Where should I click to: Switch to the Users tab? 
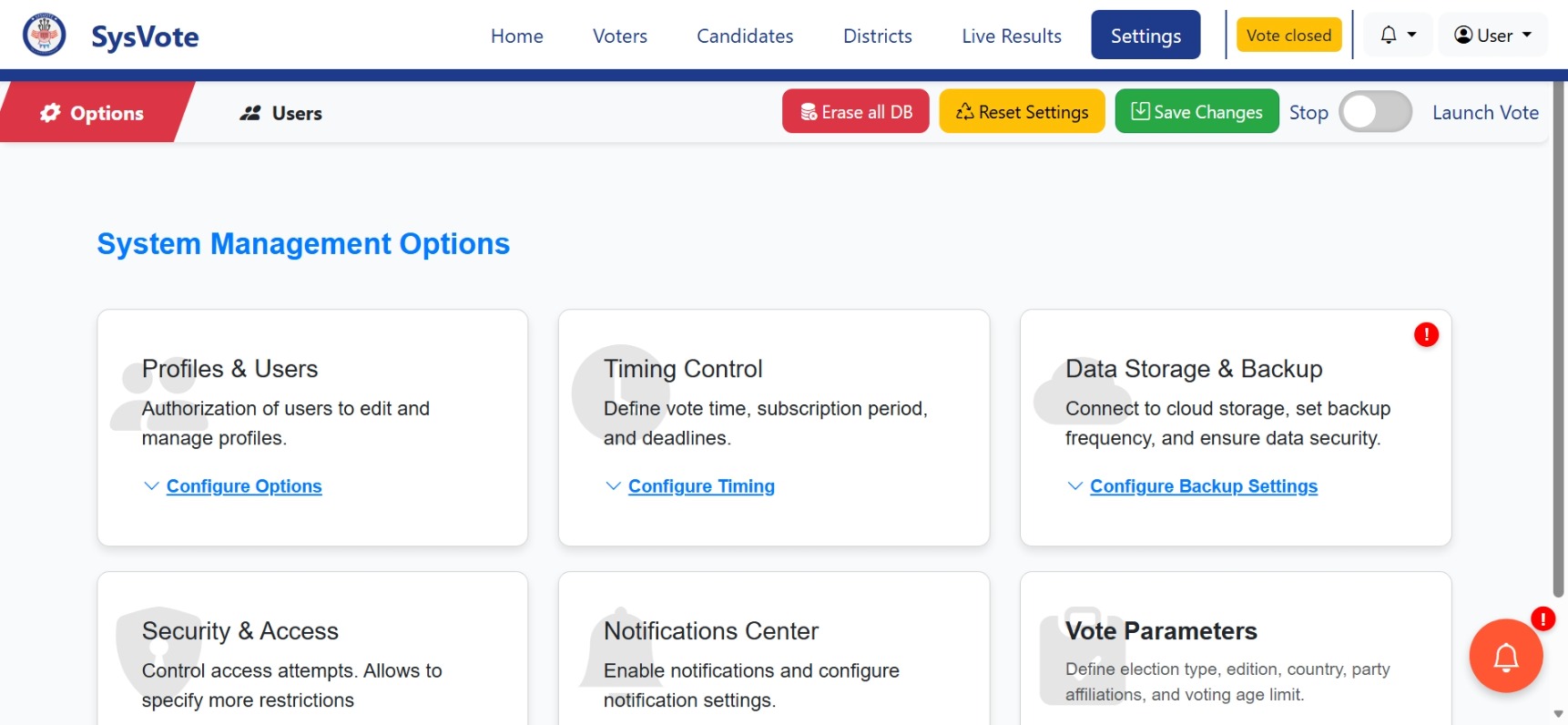[280, 113]
